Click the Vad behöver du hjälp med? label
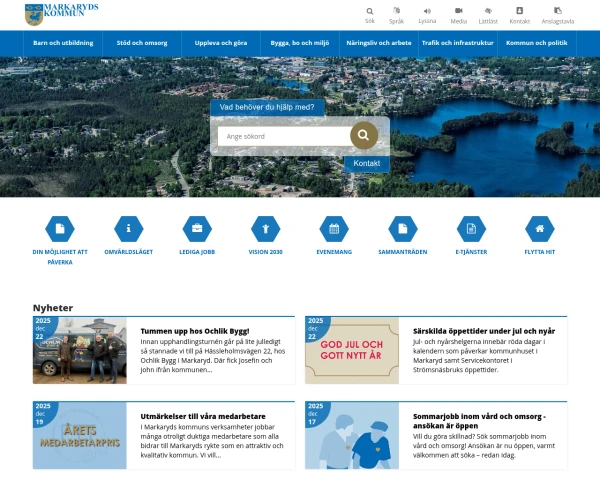The height and width of the screenshot is (480, 600). coord(267,108)
